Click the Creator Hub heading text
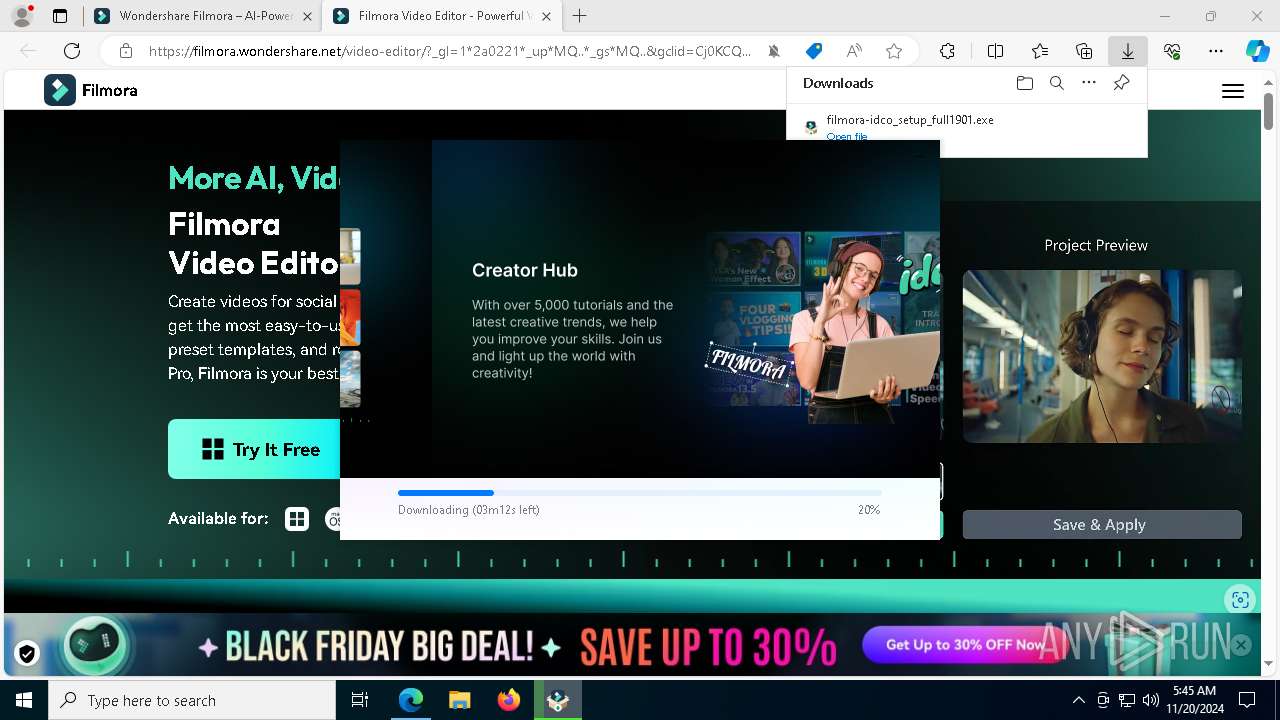 coord(525,270)
